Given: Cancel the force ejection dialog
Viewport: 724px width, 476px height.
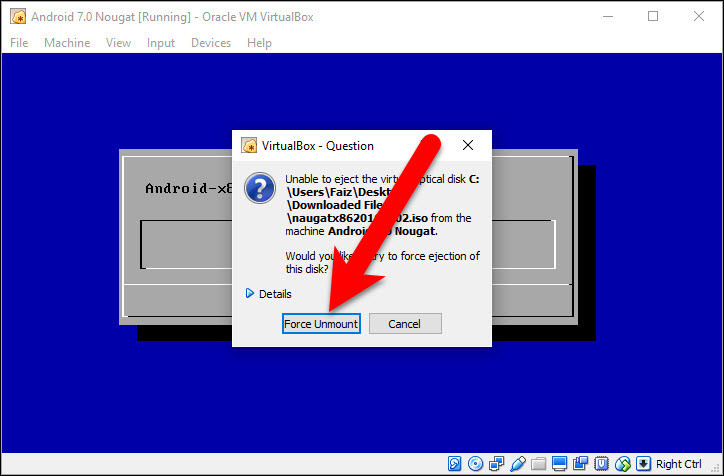Looking at the screenshot, I should coord(405,324).
